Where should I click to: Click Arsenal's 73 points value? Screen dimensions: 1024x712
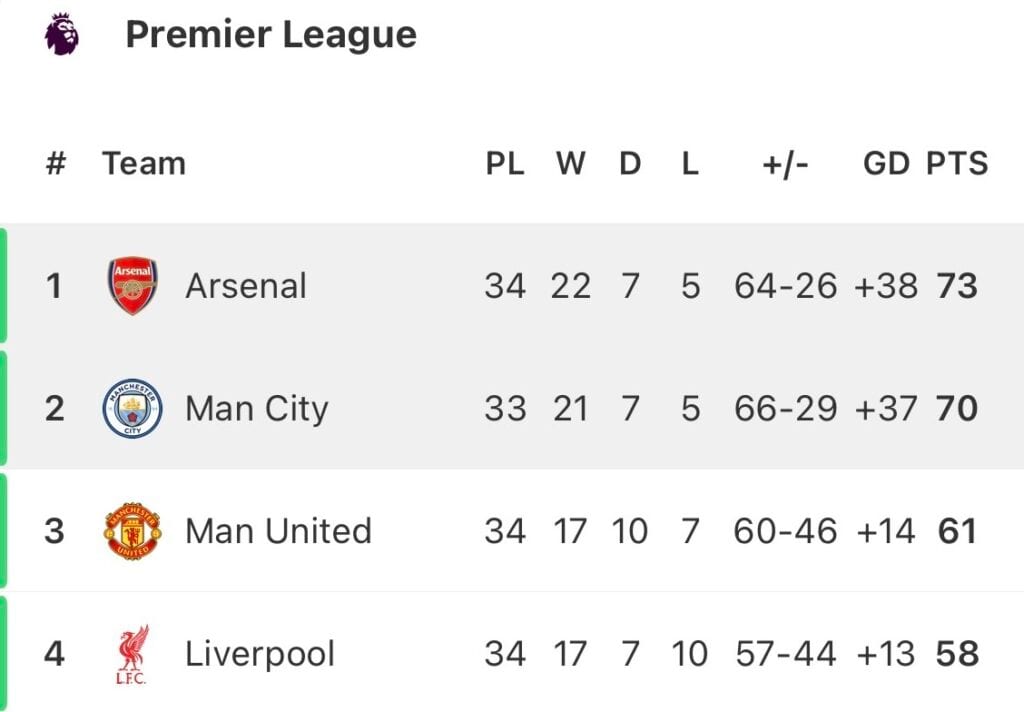tap(957, 286)
